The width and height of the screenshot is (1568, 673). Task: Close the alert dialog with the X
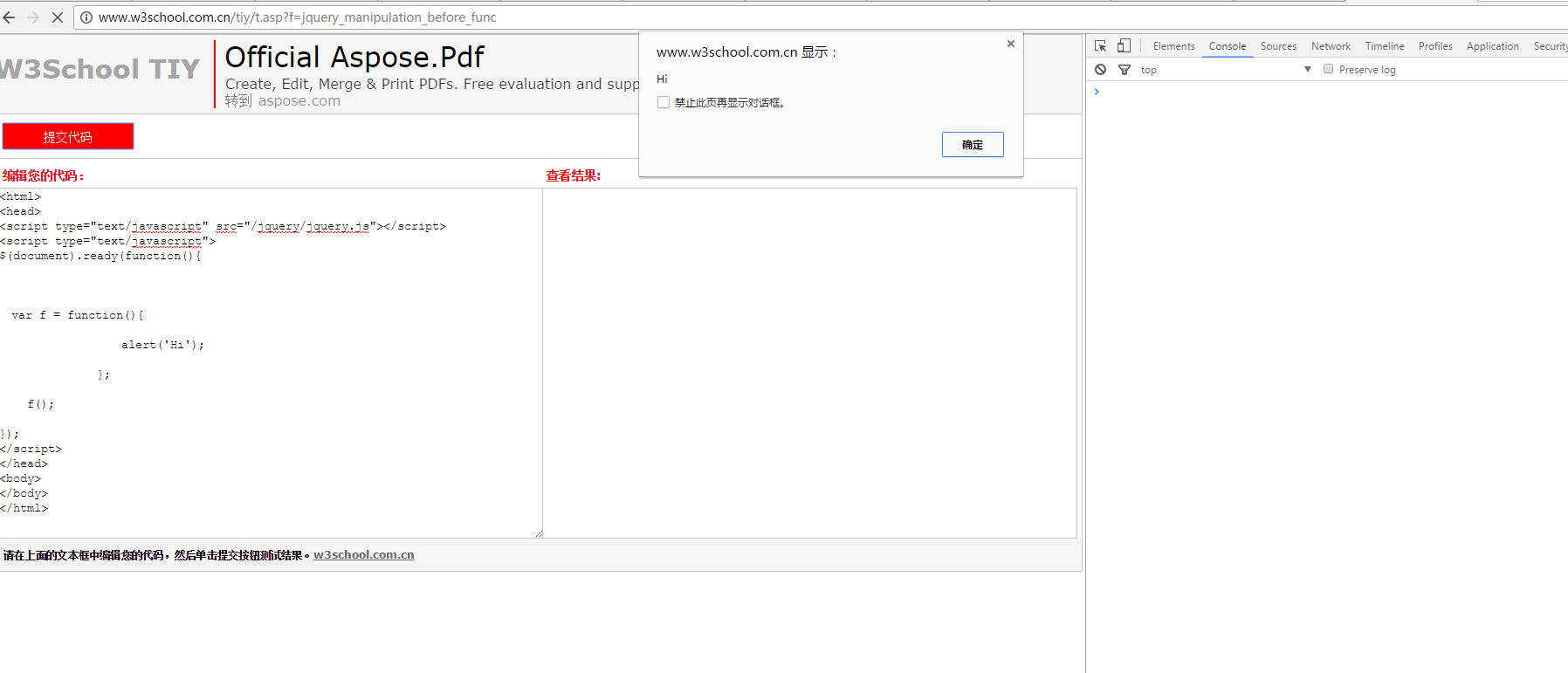pyautogui.click(x=1011, y=44)
